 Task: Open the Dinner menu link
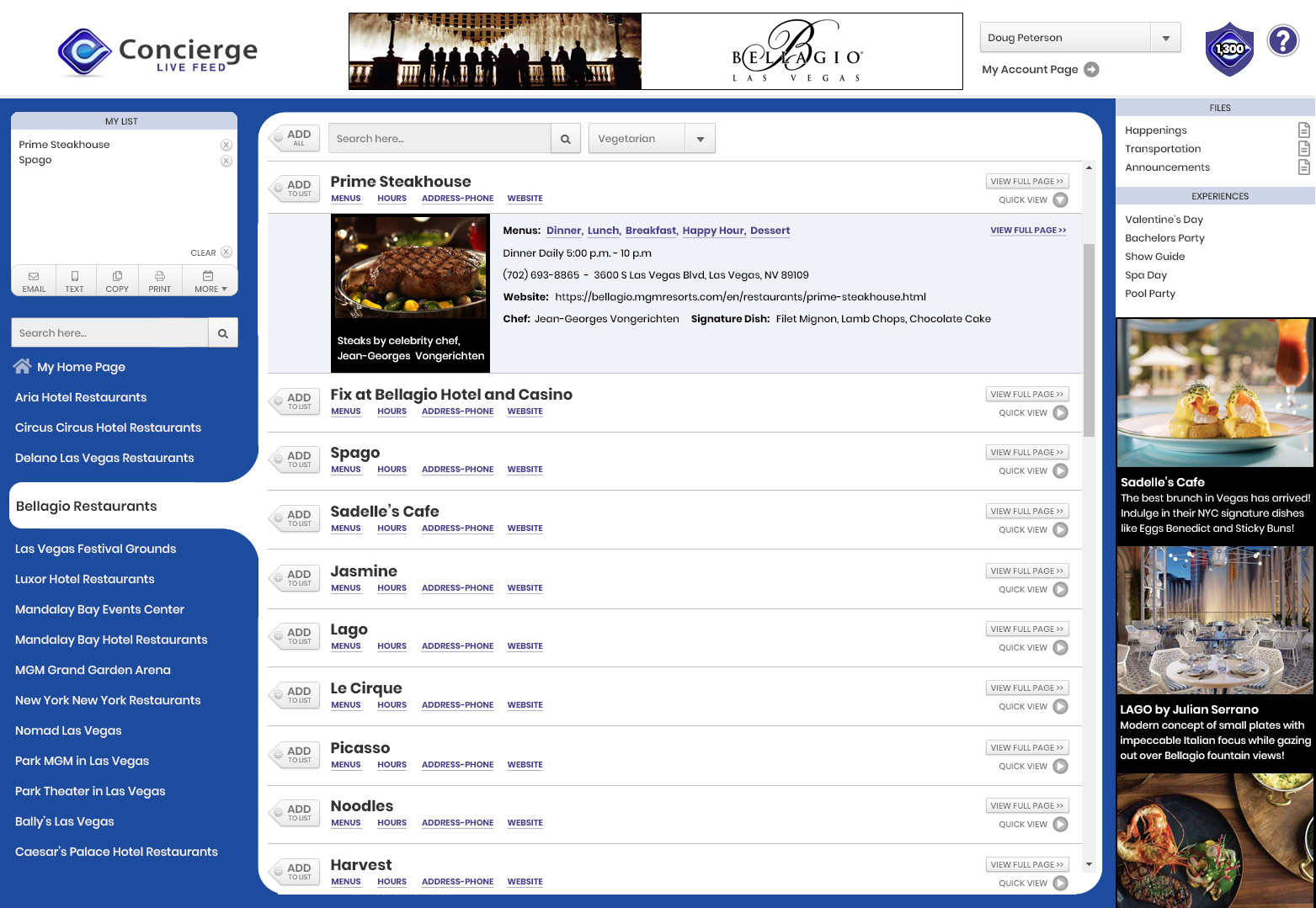click(564, 231)
